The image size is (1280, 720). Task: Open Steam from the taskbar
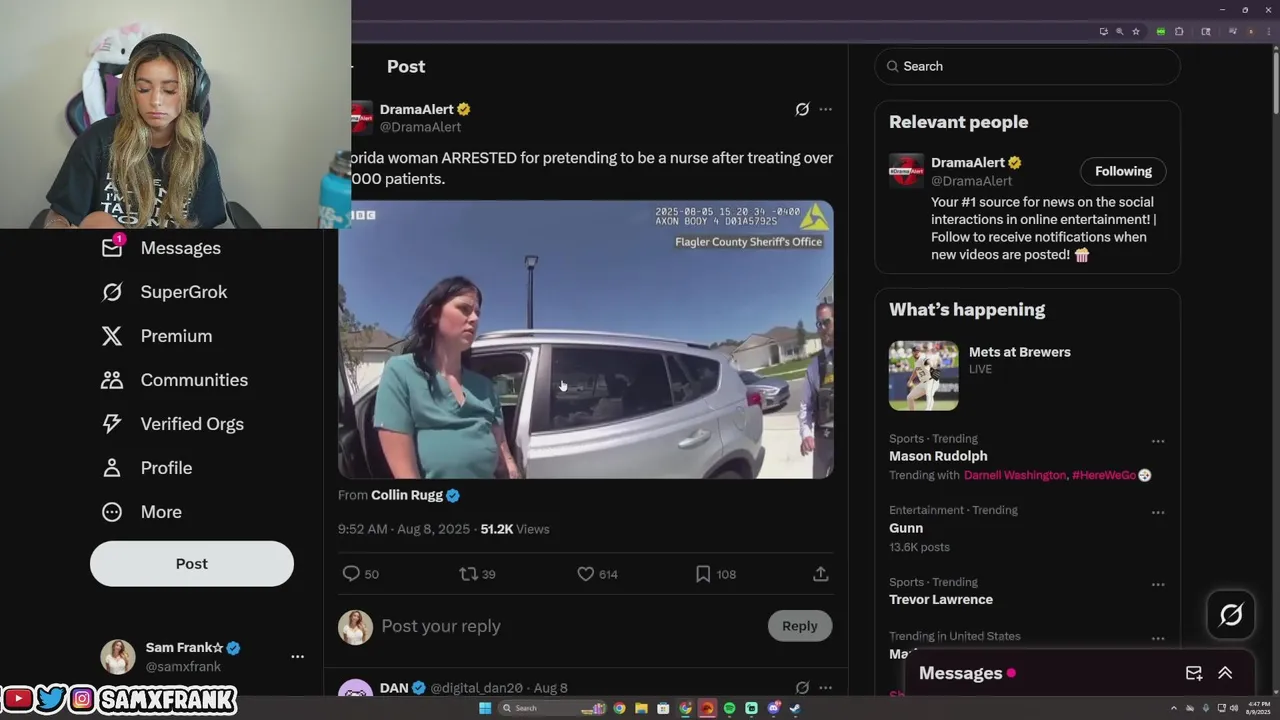pyautogui.click(x=795, y=708)
